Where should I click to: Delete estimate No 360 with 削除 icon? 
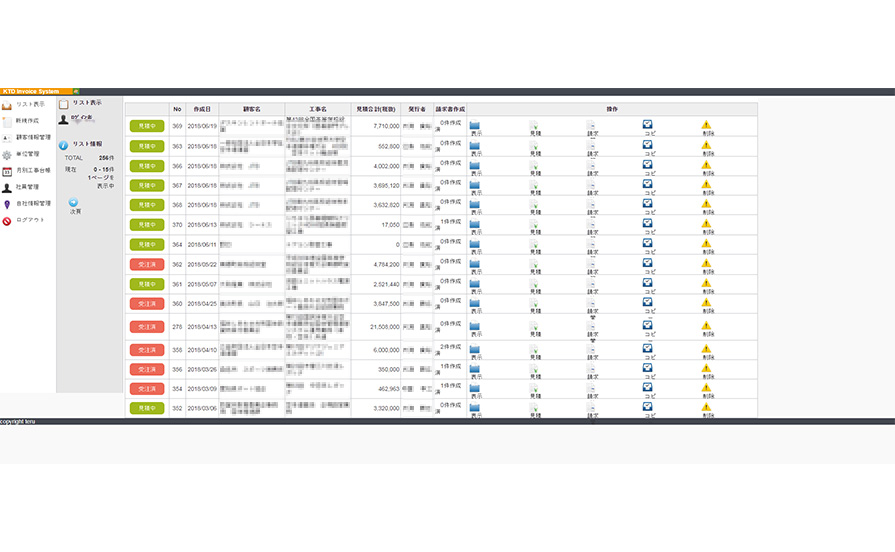tap(707, 304)
